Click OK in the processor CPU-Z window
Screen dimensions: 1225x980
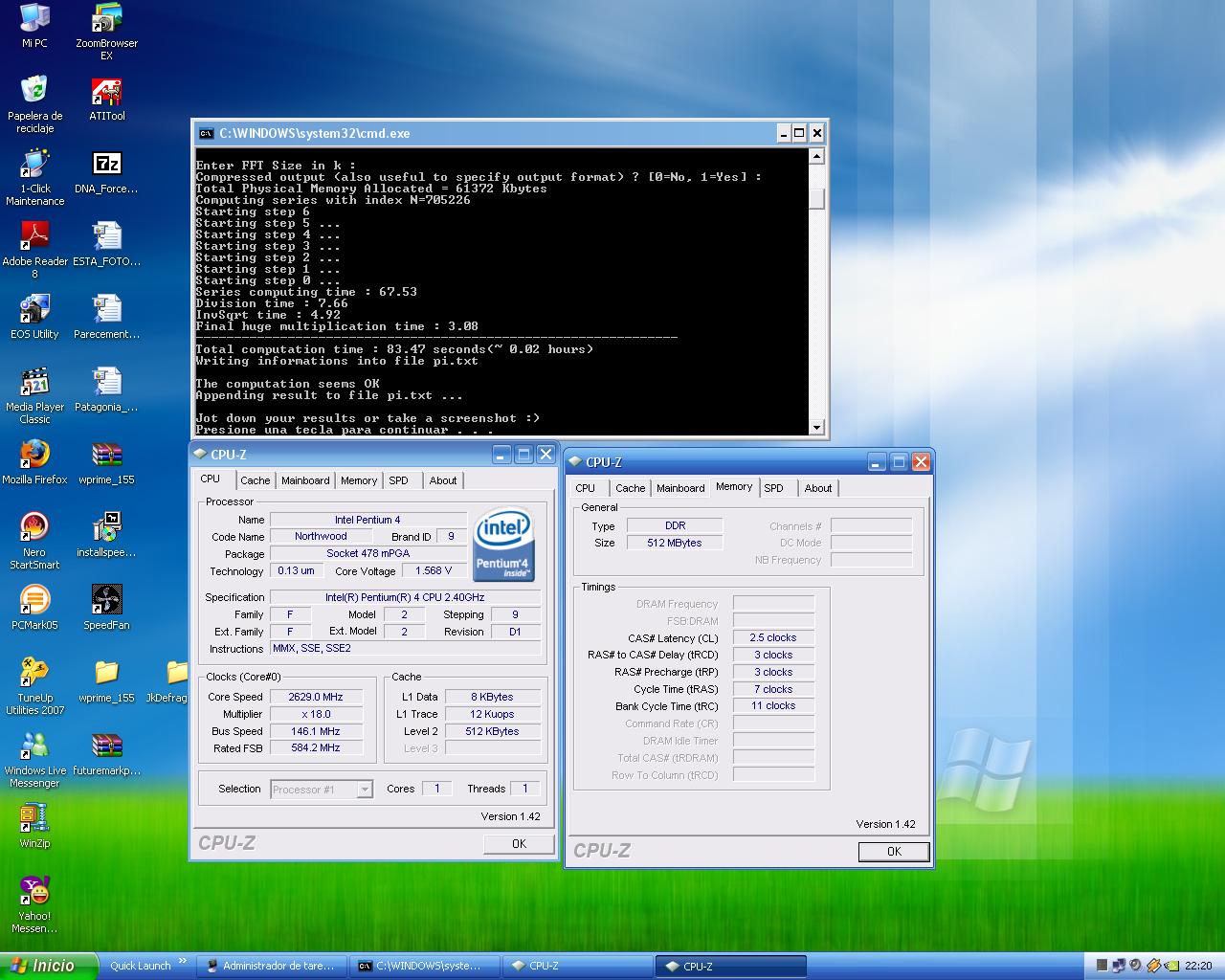click(x=519, y=843)
